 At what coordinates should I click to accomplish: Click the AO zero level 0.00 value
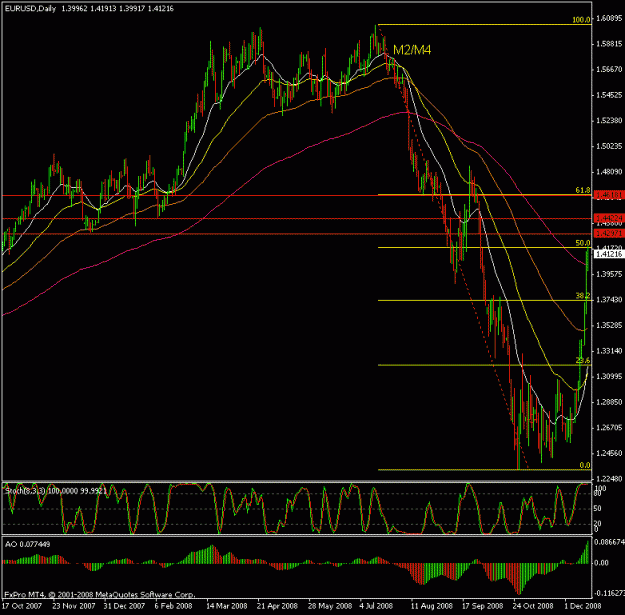[601, 563]
